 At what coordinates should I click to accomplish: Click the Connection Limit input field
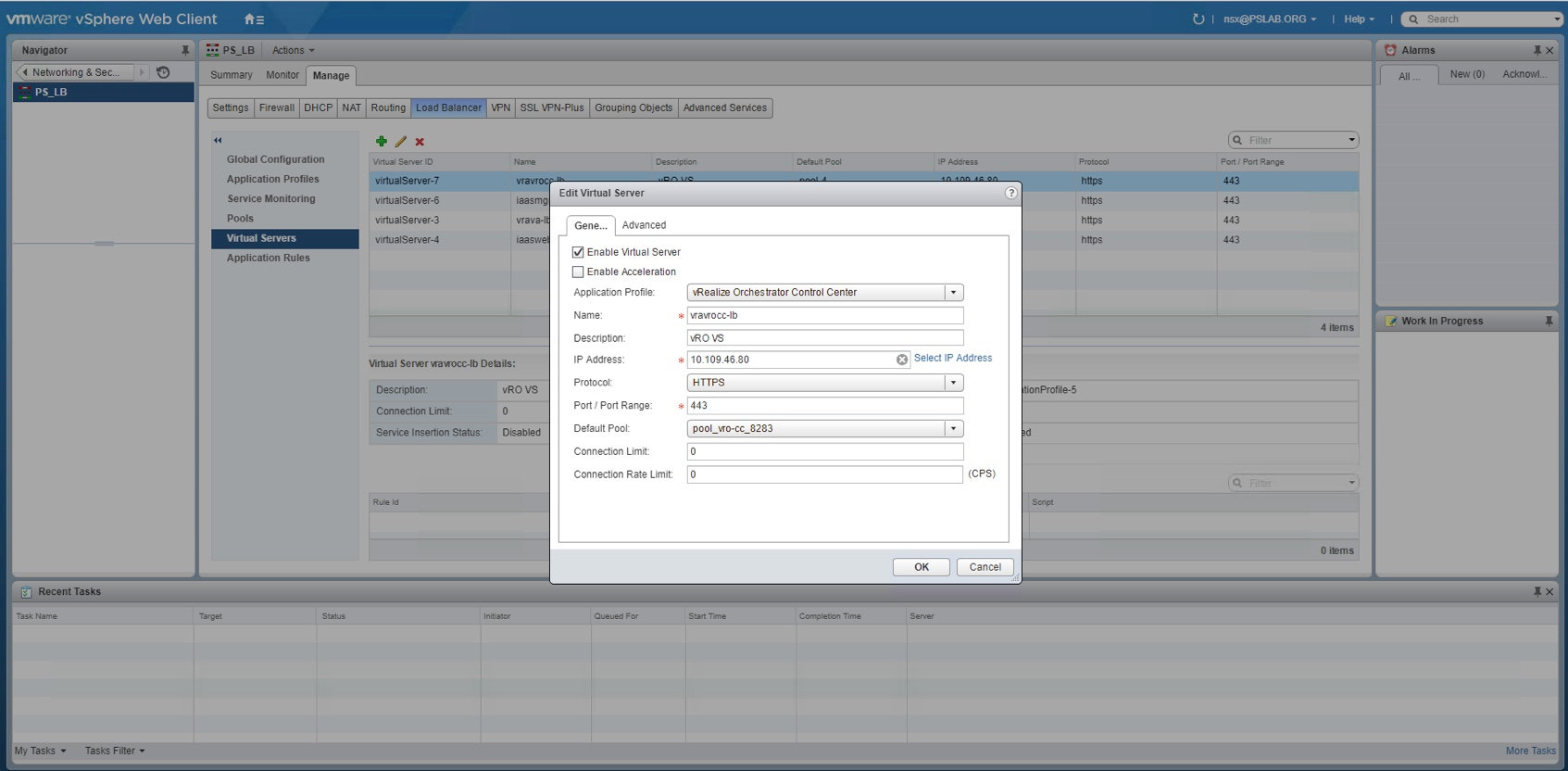(825, 451)
